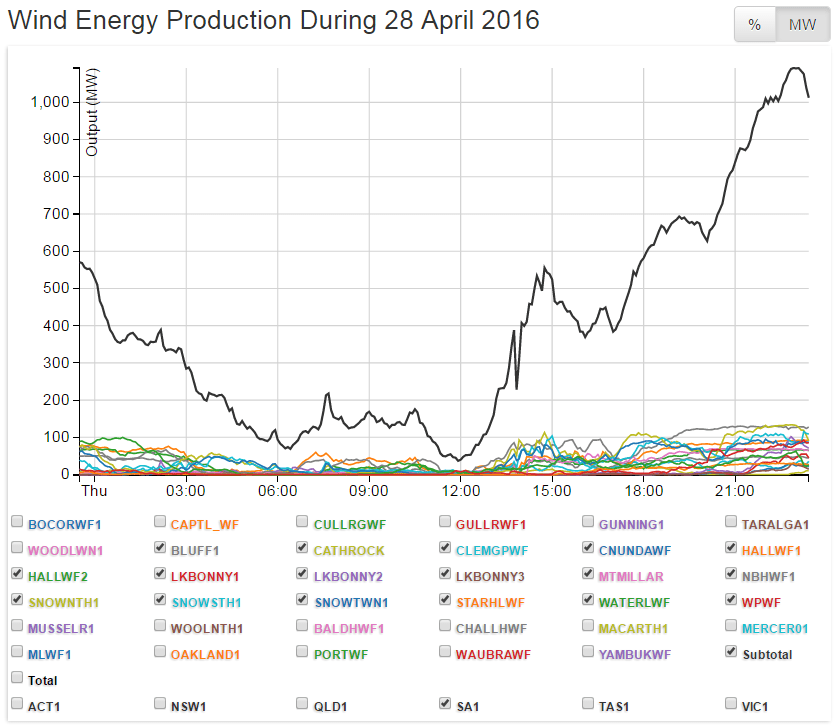Screen dimensions: 837x728
Task: Check the OAKLAND1 wind farm checkbox
Action: 161,652
